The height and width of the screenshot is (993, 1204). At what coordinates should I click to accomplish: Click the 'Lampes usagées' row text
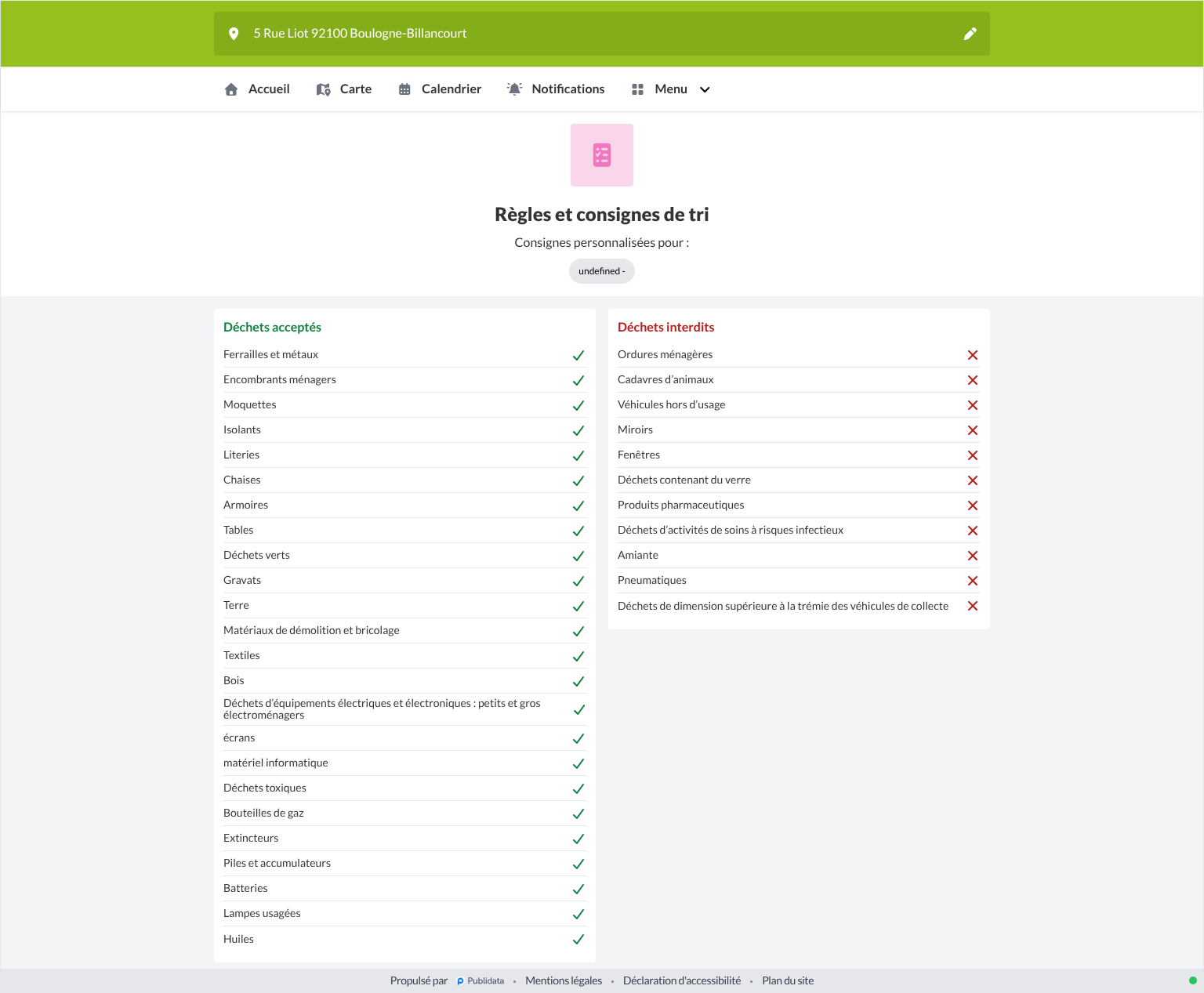click(x=262, y=913)
